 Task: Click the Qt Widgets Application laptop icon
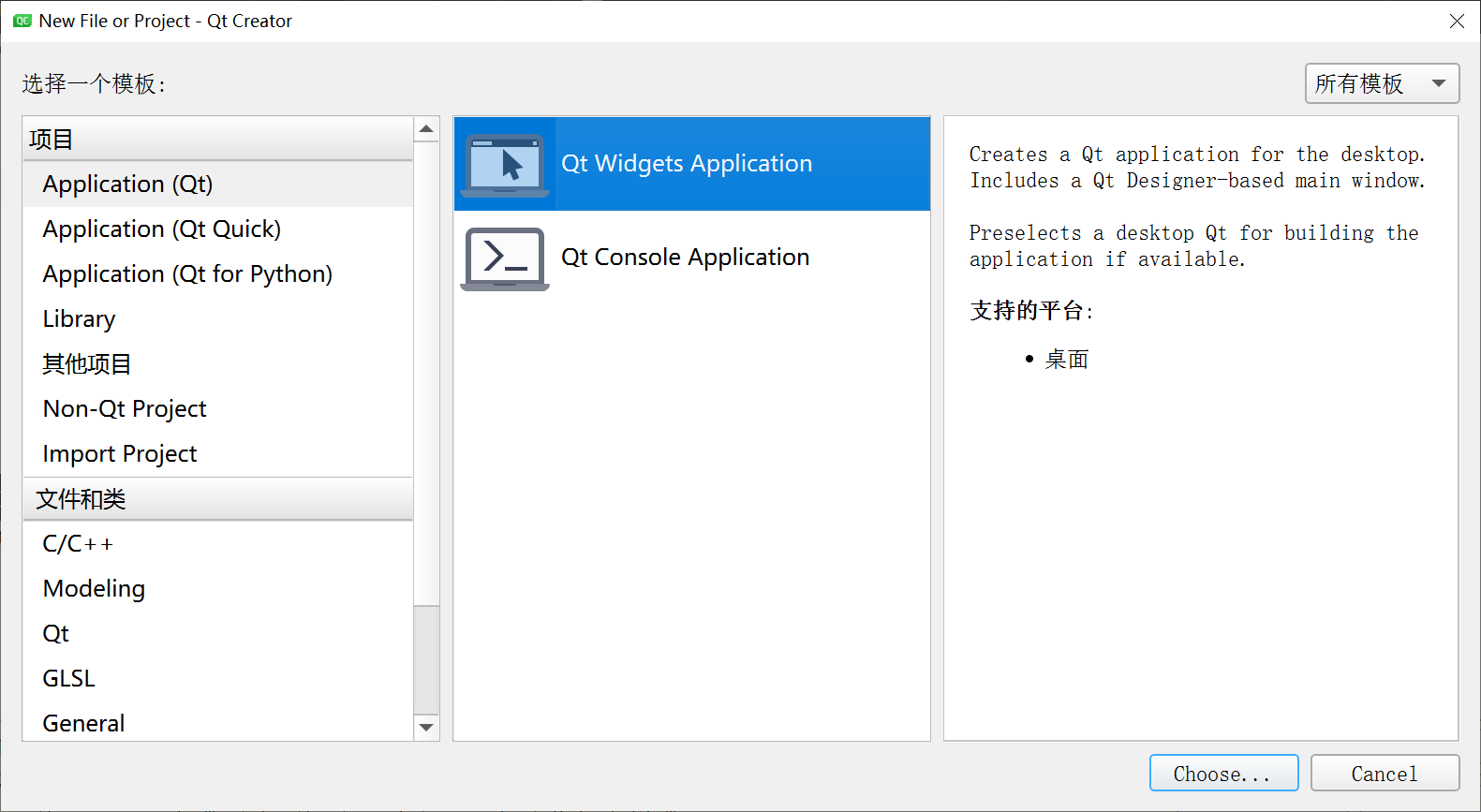(x=505, y=165)
